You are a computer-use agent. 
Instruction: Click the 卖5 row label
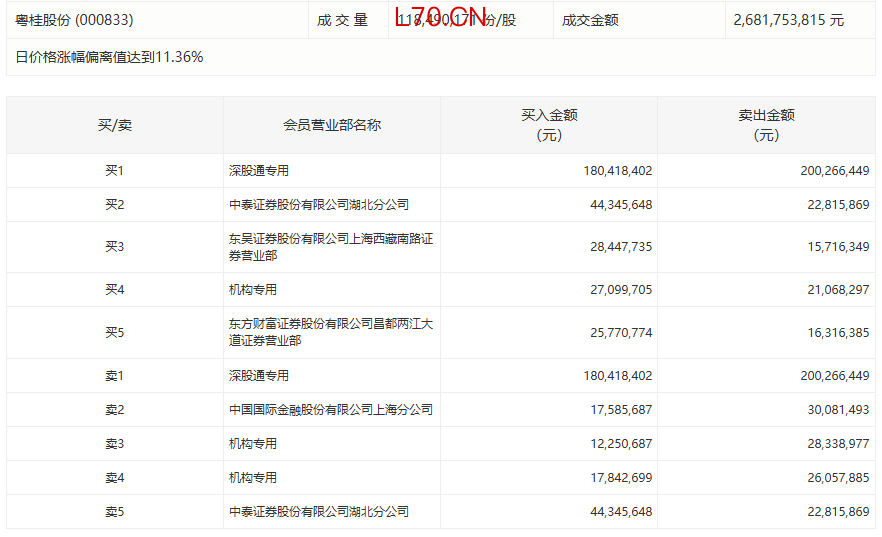point(114,512)
